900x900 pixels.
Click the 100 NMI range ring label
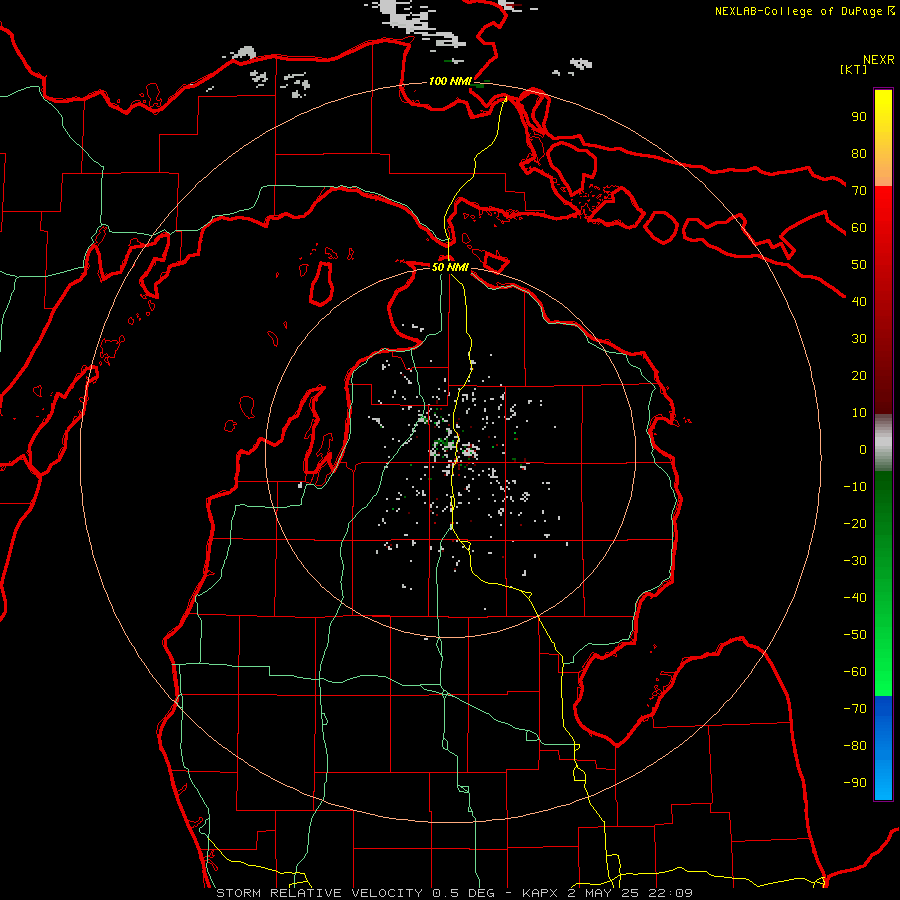(x=450, y=81)
